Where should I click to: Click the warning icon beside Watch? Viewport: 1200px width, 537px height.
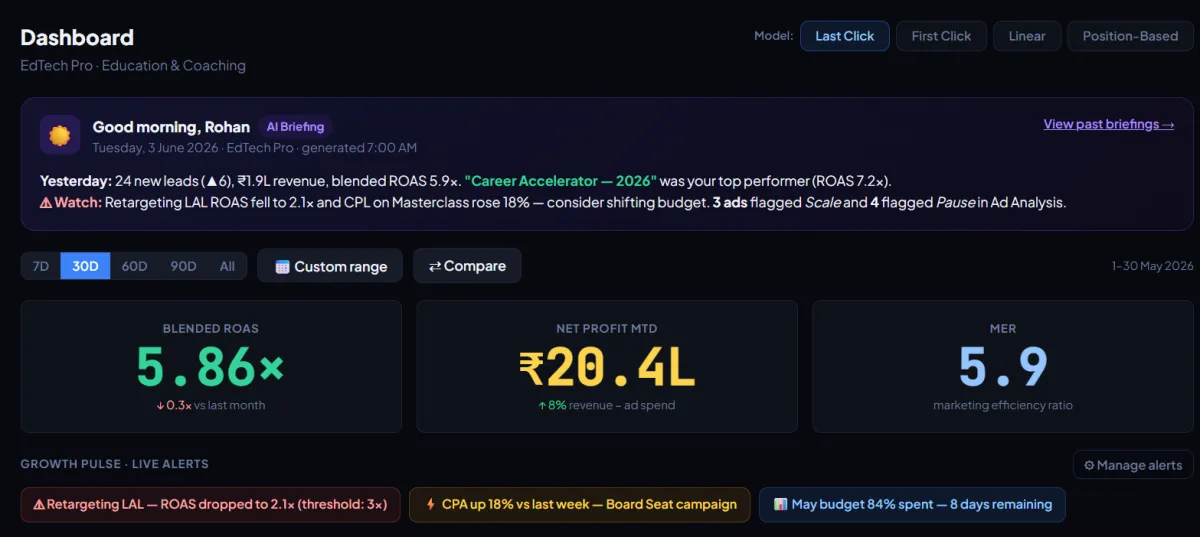[46, 202]
